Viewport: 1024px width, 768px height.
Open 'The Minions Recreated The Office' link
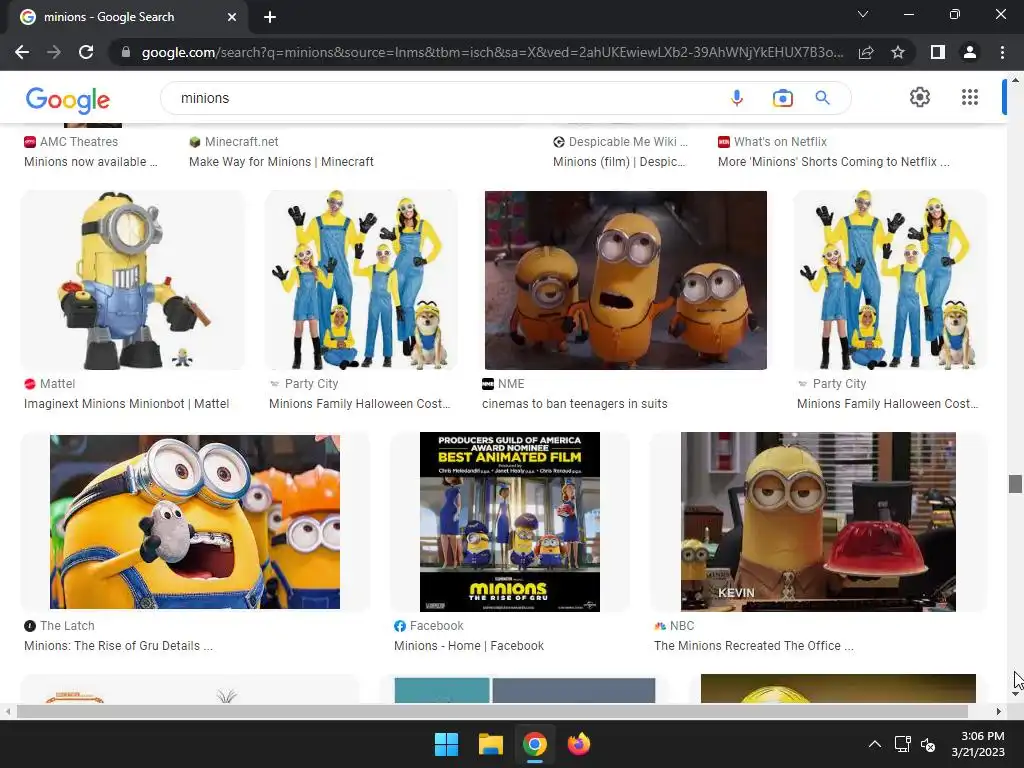coord(754,645)
